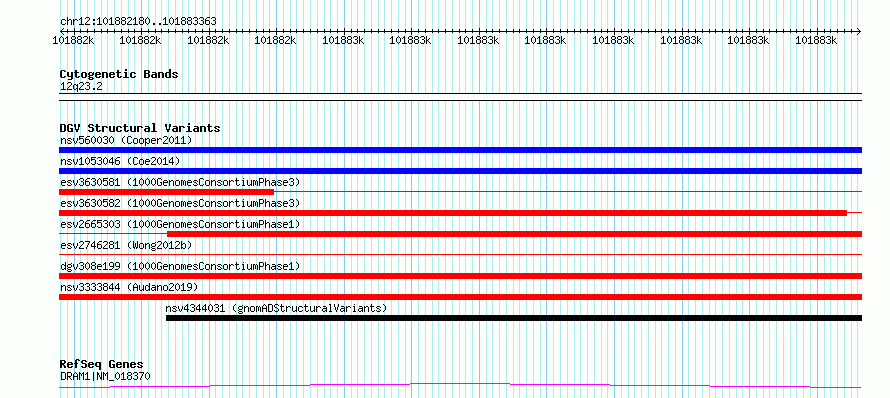Click the red esv2665303 variant bar
Viewport: 890px width, 398px height.
pos(514,234)
